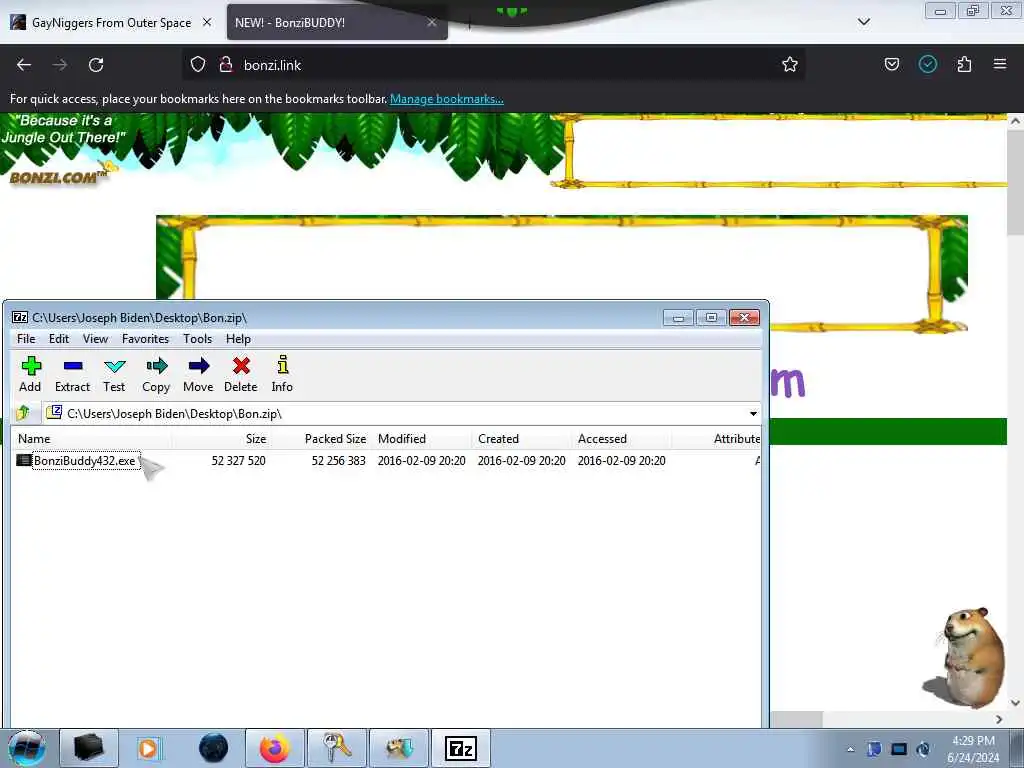Open the Firefox icon in the taskbar
Image resolution: width=1024 pixels, height=768 pixels.
coord(274,748)
